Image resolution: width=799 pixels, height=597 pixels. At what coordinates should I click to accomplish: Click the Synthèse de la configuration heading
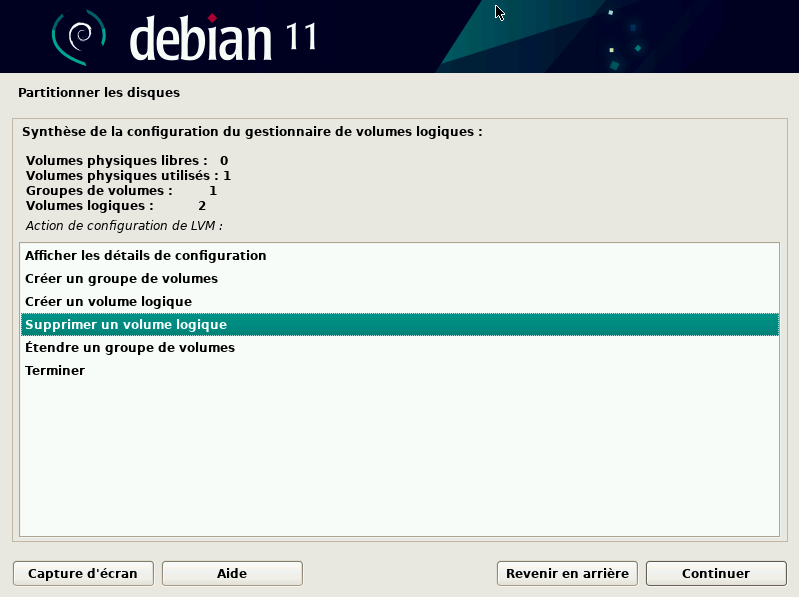[252, 131]
